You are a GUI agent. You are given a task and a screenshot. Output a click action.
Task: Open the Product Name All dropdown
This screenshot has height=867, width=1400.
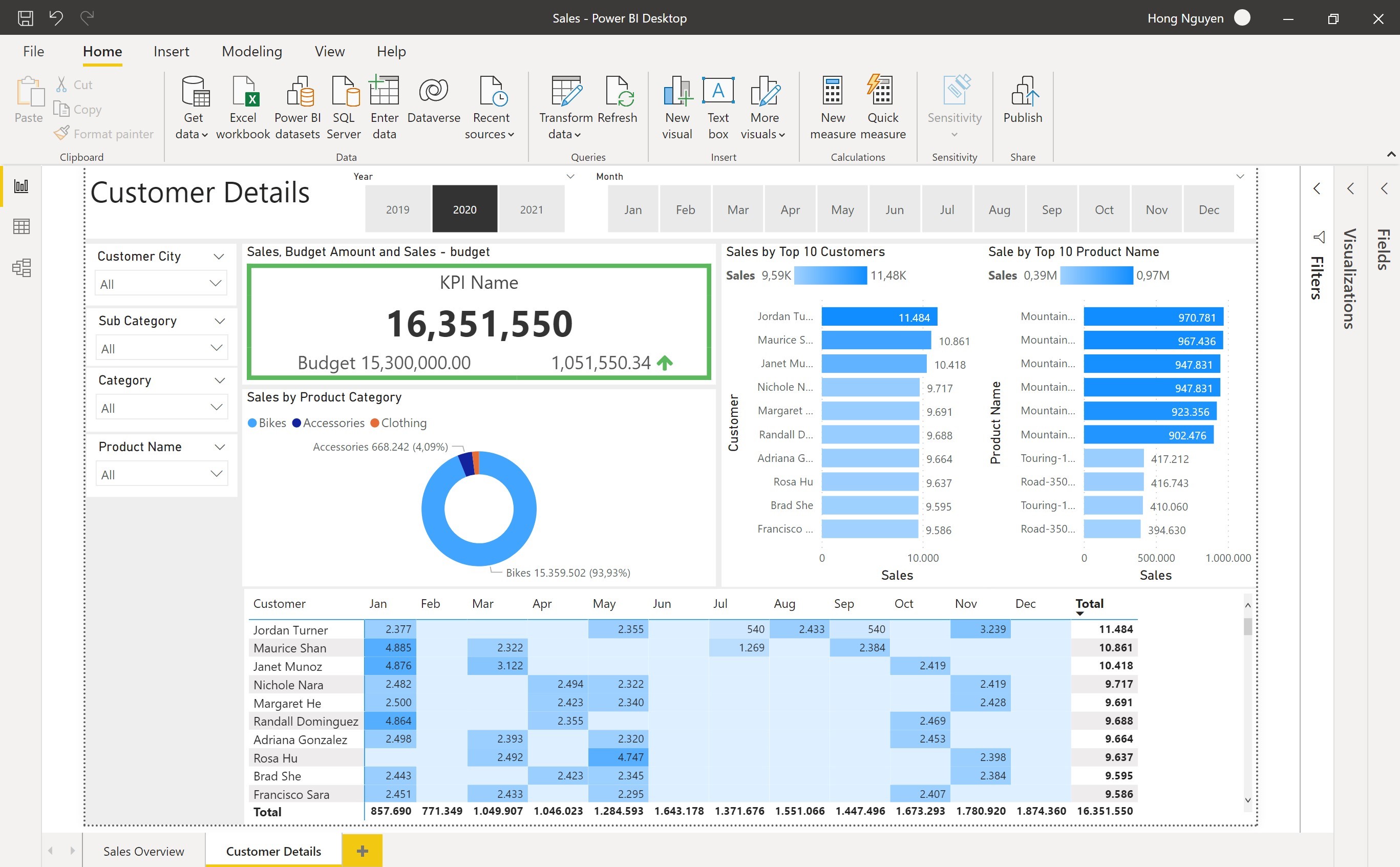pos(161,474)
